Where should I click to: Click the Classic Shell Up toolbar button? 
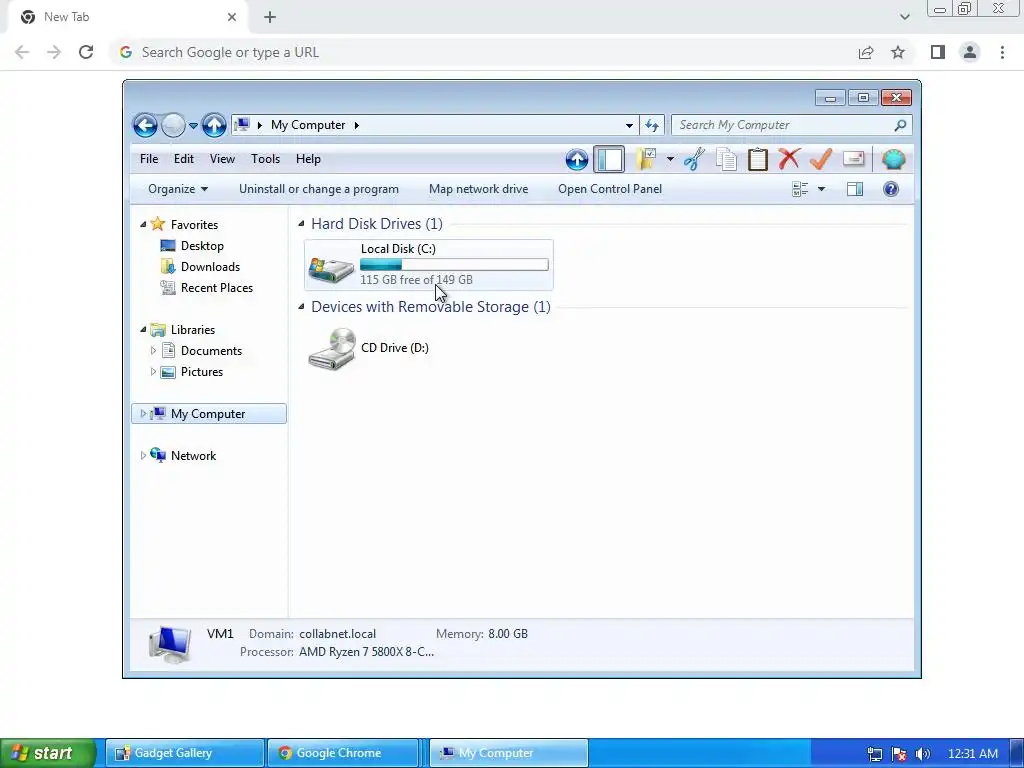(577, 159)
